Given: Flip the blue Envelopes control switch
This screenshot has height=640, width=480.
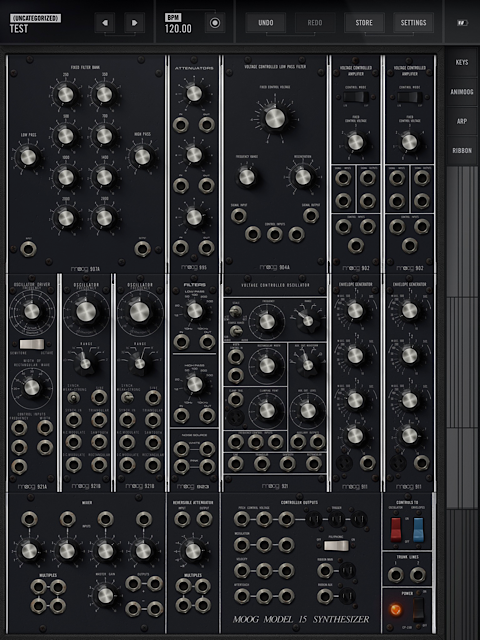Looking at the screenshot, I should [x=418, y=529].
